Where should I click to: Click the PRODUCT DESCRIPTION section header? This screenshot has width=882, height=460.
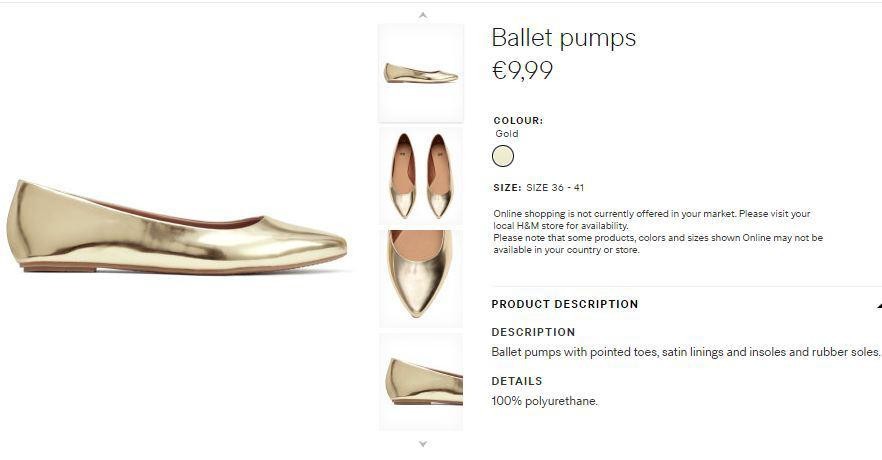565,304
